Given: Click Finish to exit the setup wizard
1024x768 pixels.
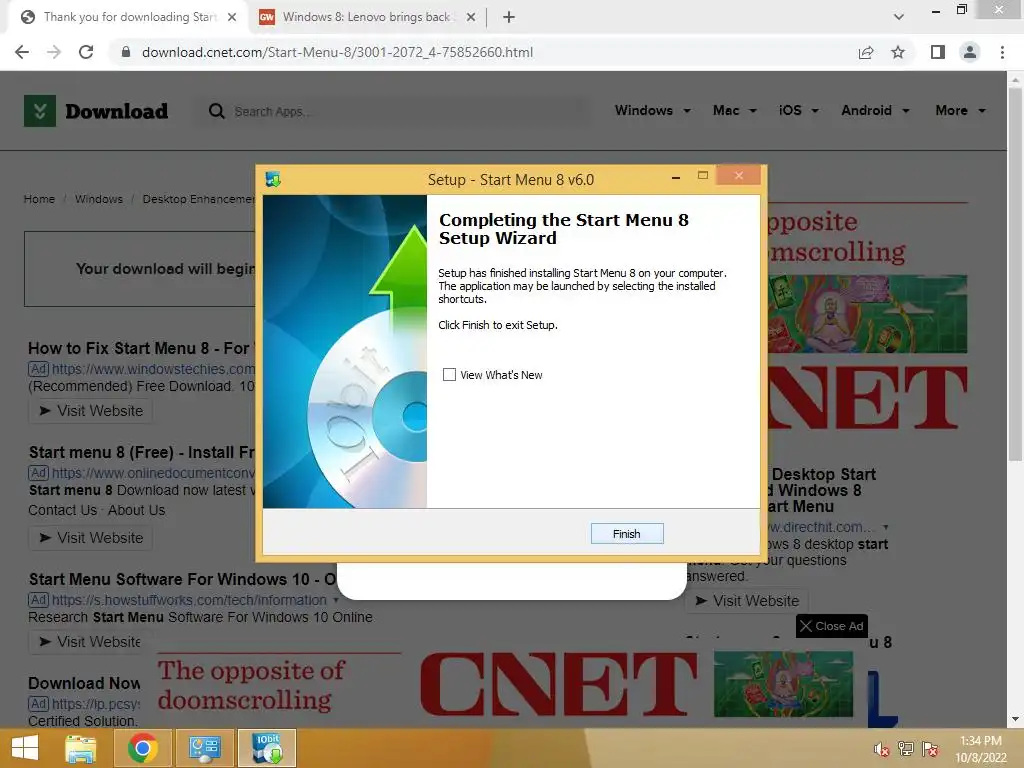Looking at the screenshot, I should point(626,534).
